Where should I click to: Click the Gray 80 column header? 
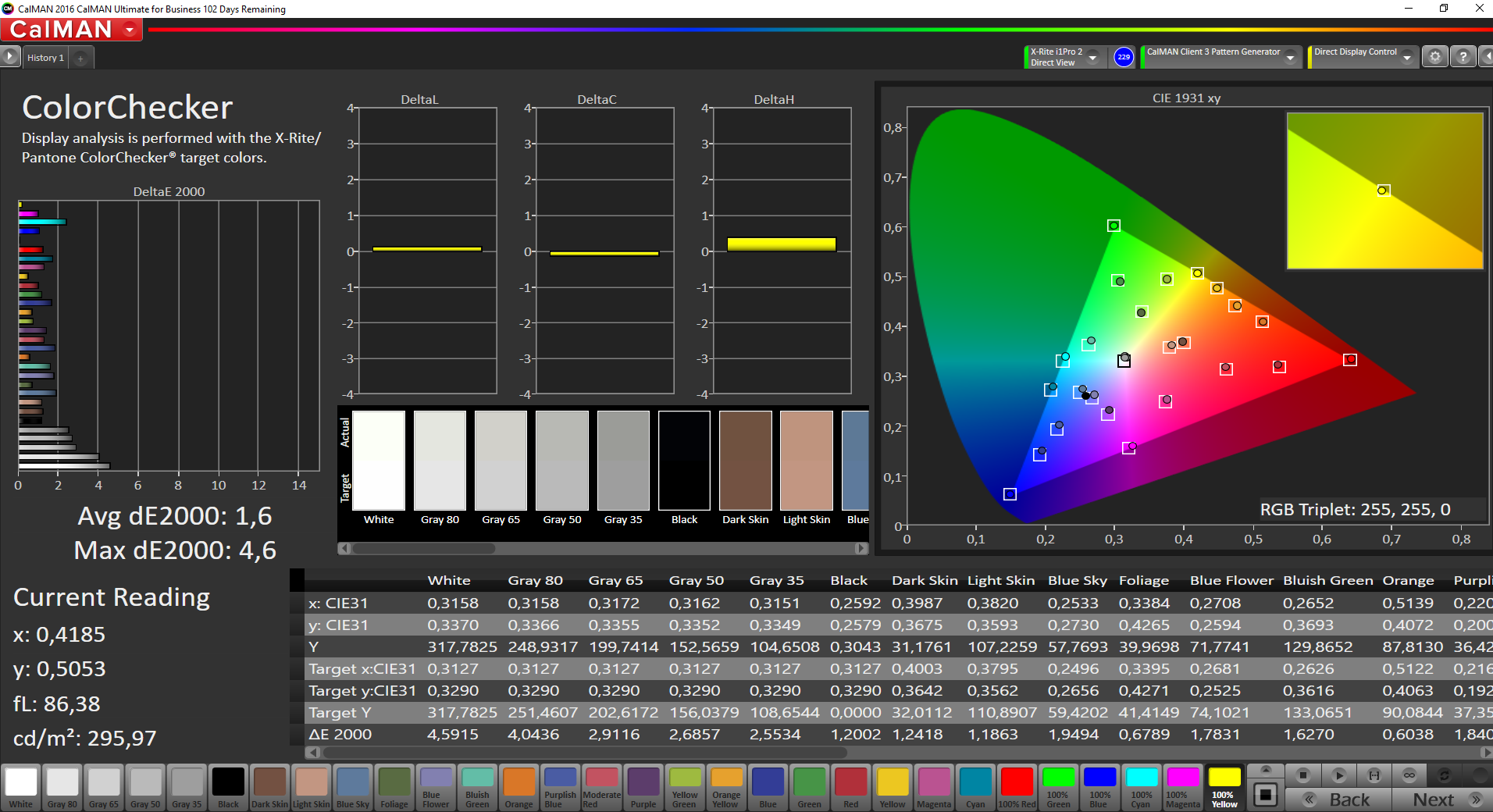(x=535, y=580)
